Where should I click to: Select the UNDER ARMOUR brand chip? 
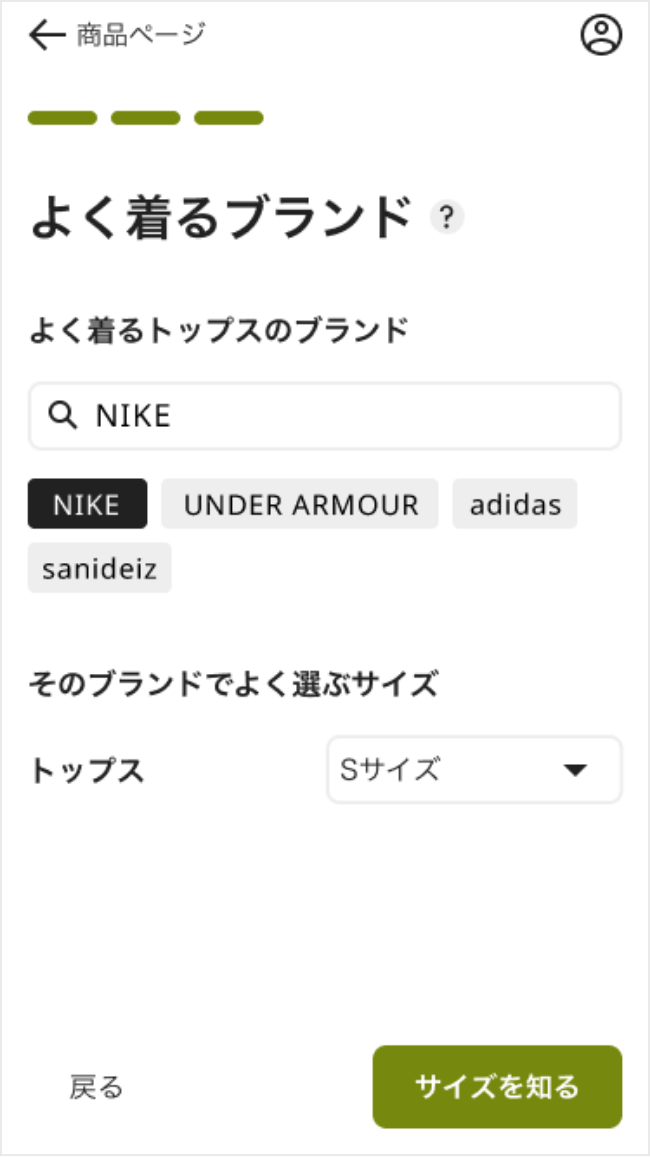(300, 504)
